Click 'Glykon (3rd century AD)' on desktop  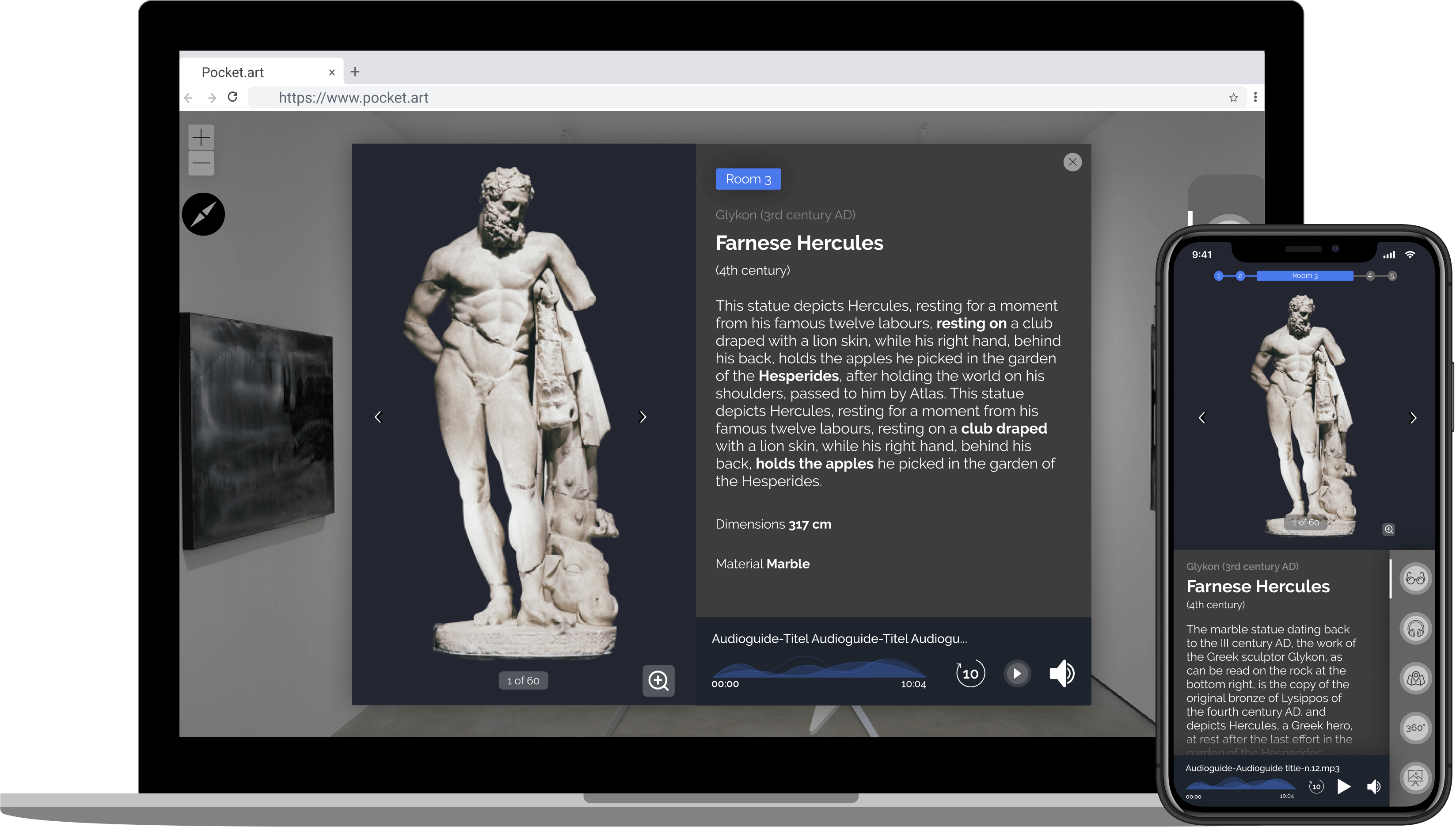[x=785, y=215]
